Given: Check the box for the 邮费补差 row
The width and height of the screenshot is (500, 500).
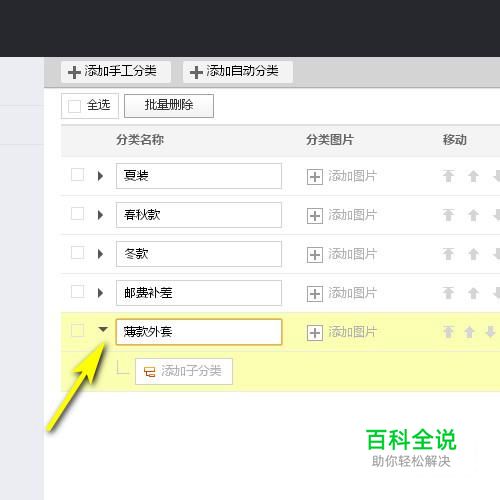Looking at the screenshot, I should [78, 292].
